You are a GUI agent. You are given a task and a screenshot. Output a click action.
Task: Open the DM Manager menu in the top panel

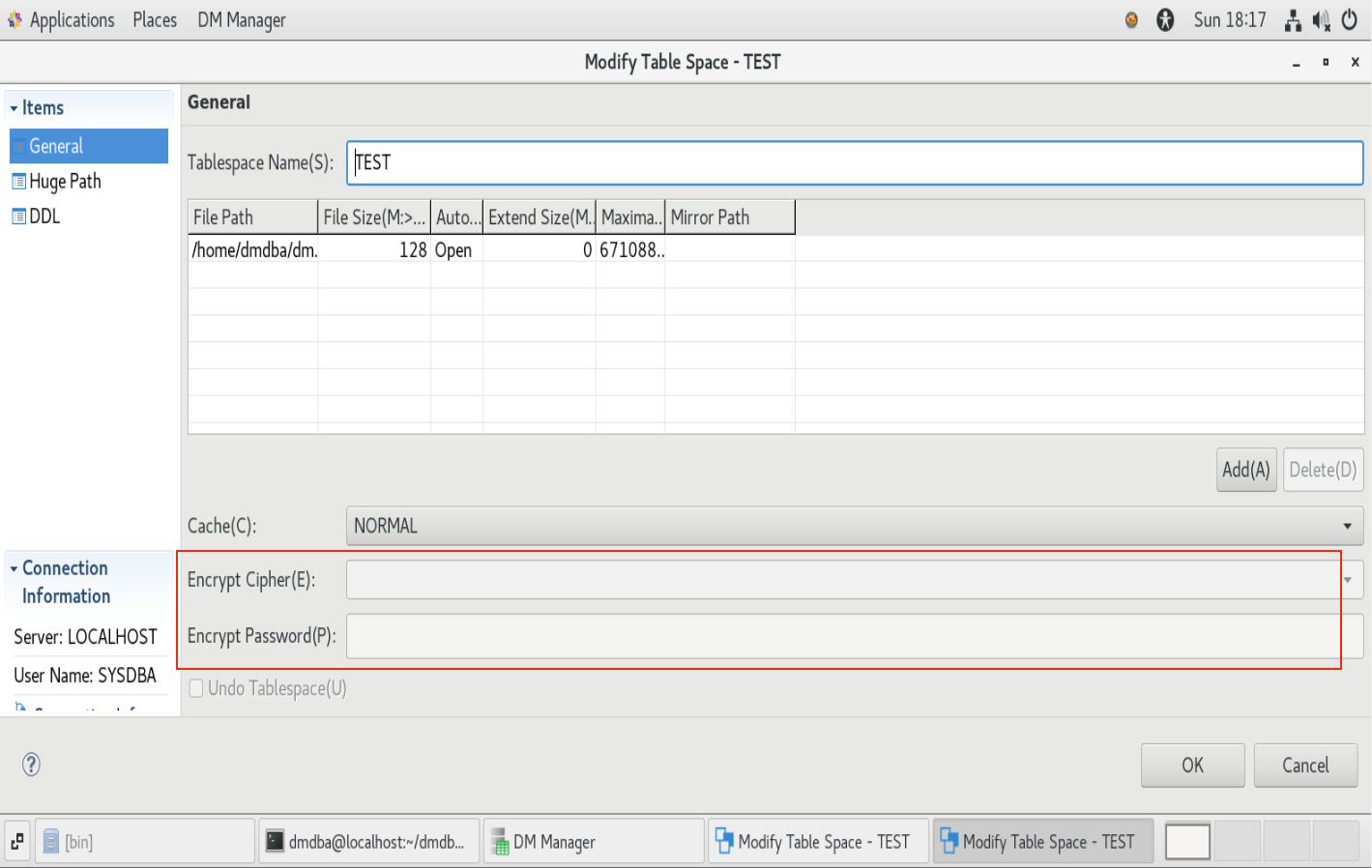coord(242,20)
